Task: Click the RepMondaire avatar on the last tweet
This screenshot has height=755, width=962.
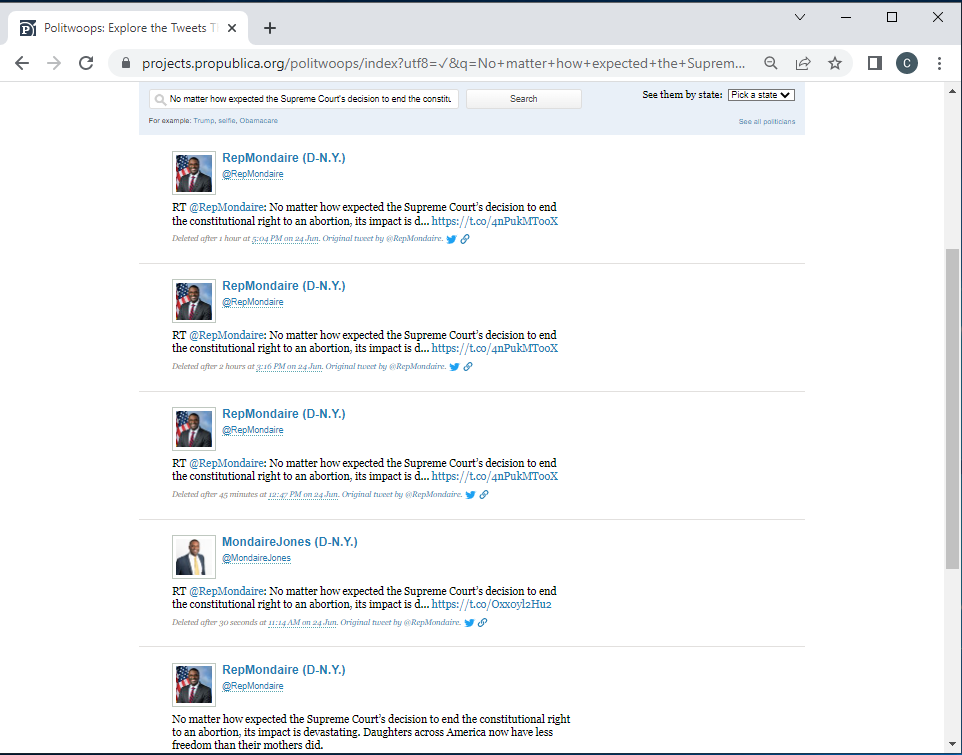Action: [x=194, y=685]
